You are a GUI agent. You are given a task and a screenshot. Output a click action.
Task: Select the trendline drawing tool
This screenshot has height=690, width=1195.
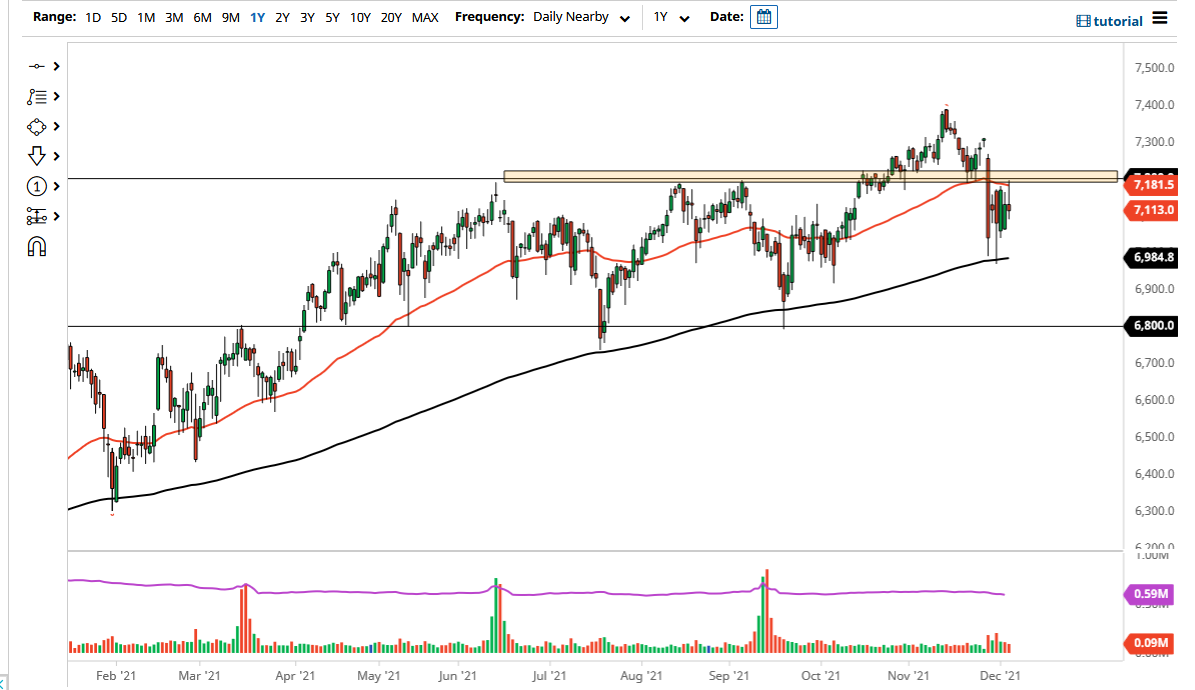tap(38, 66)
